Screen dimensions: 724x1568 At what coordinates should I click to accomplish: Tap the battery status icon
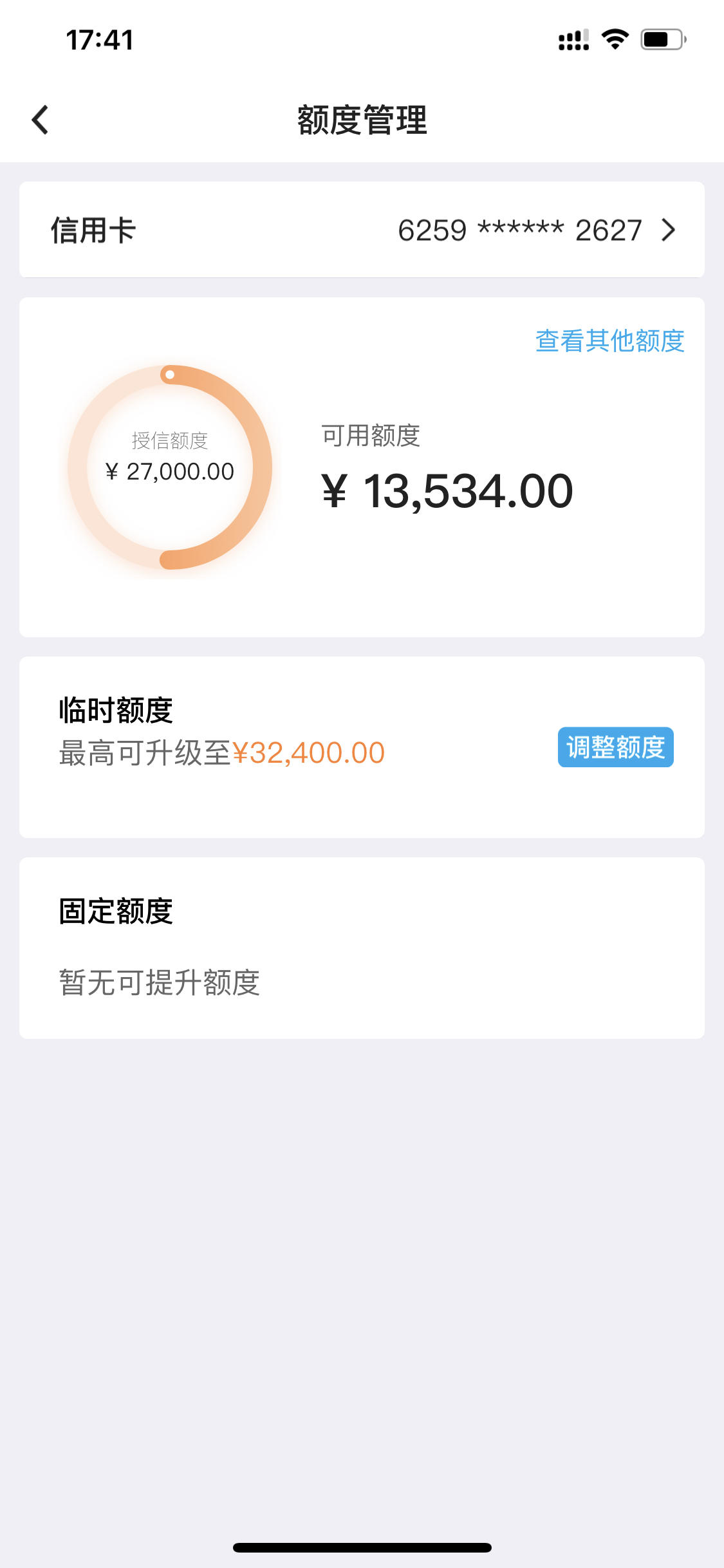(x=664, y=39)
